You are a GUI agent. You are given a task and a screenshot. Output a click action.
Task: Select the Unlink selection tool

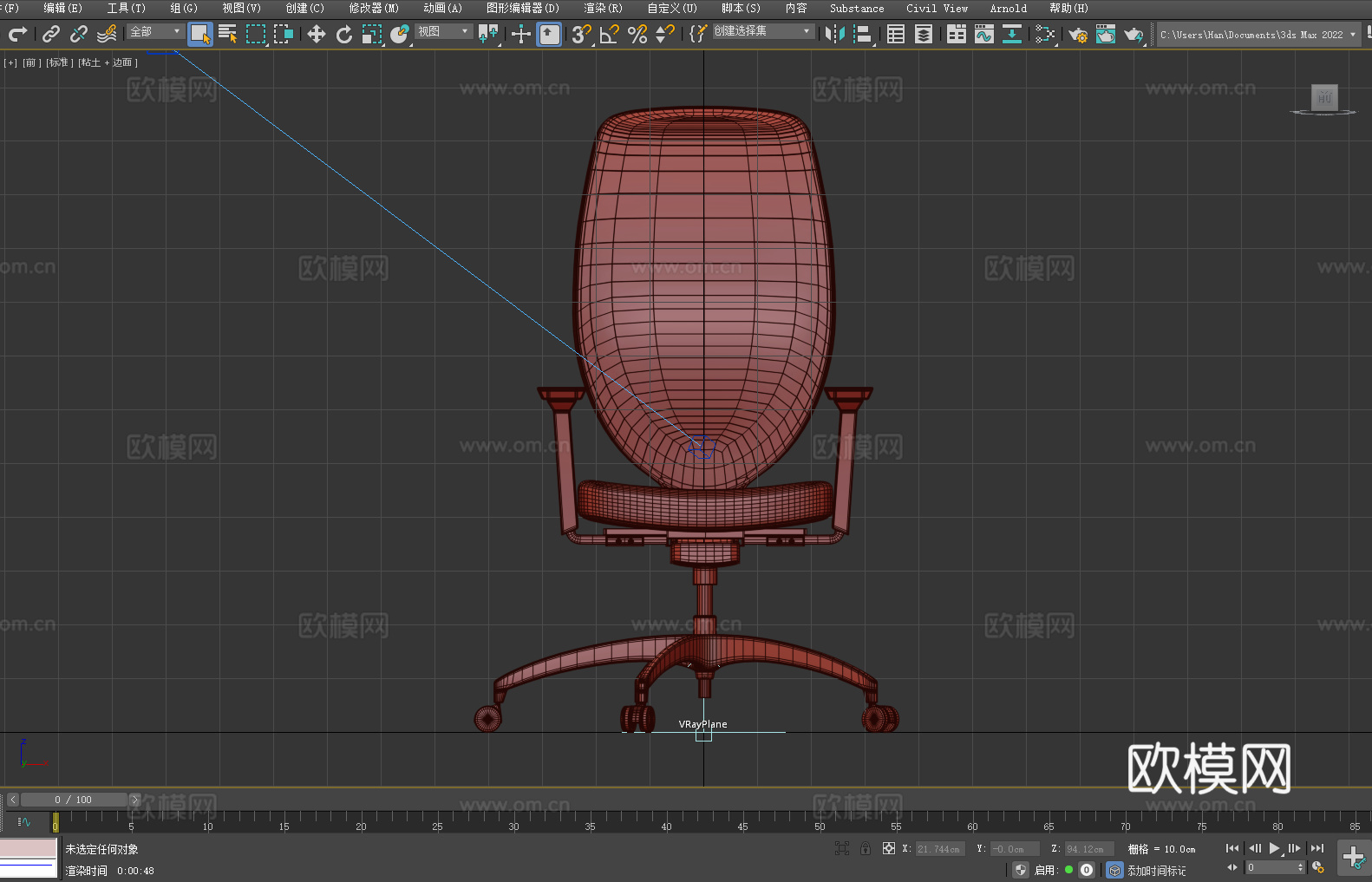pos(79,34)
